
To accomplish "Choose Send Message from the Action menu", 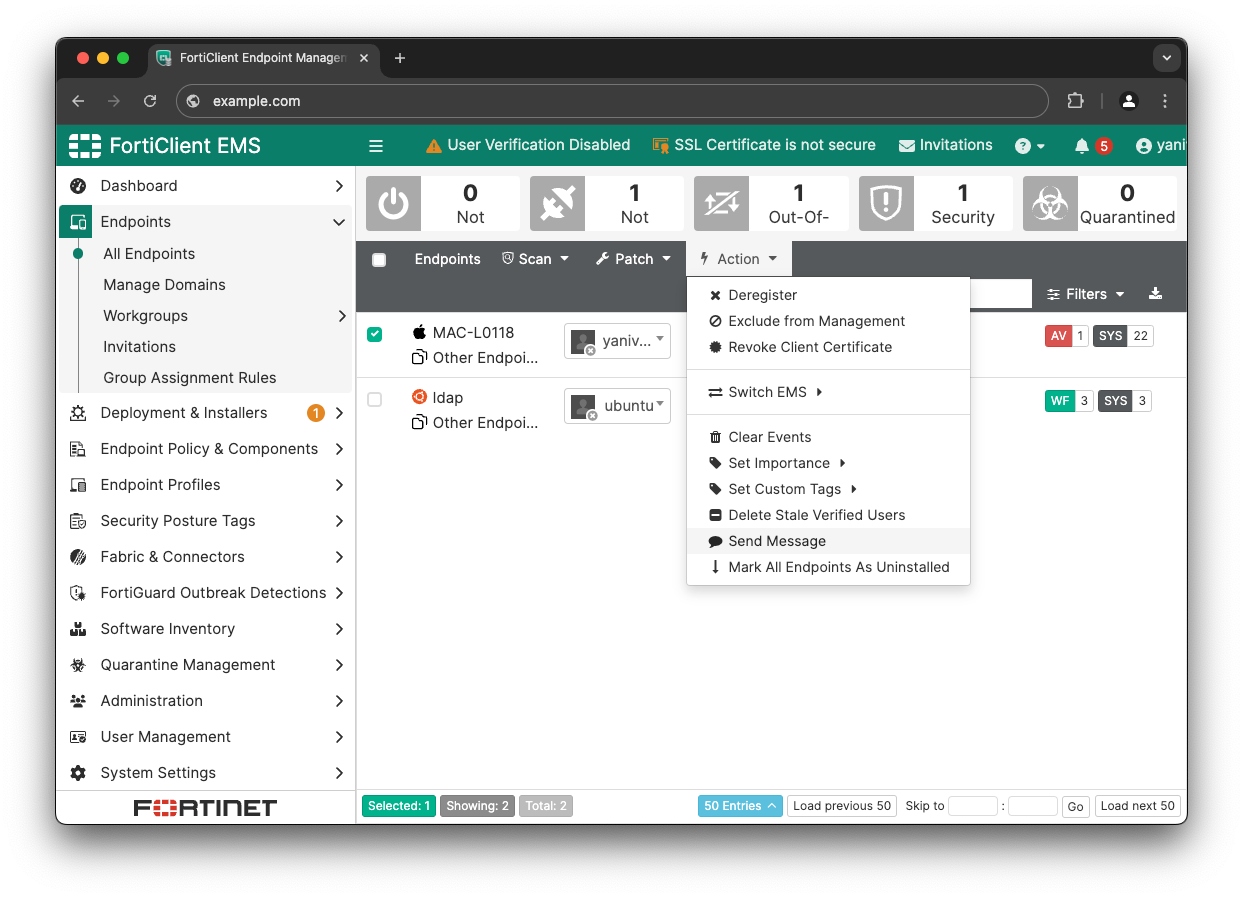I will pyautogui.click(x=776, y=540).
